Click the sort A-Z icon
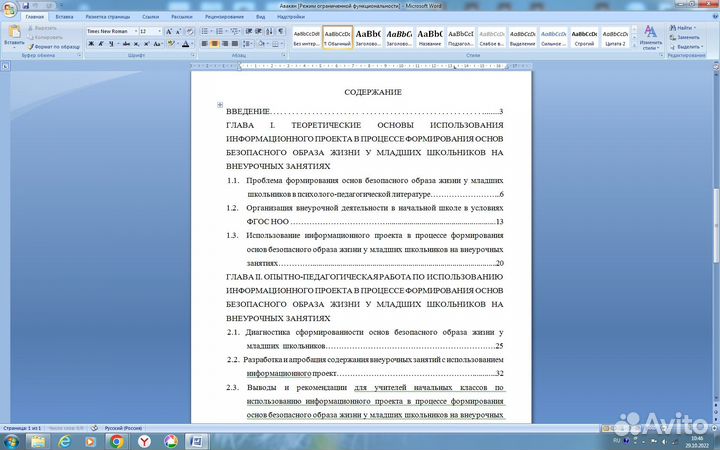 point(269,31)
